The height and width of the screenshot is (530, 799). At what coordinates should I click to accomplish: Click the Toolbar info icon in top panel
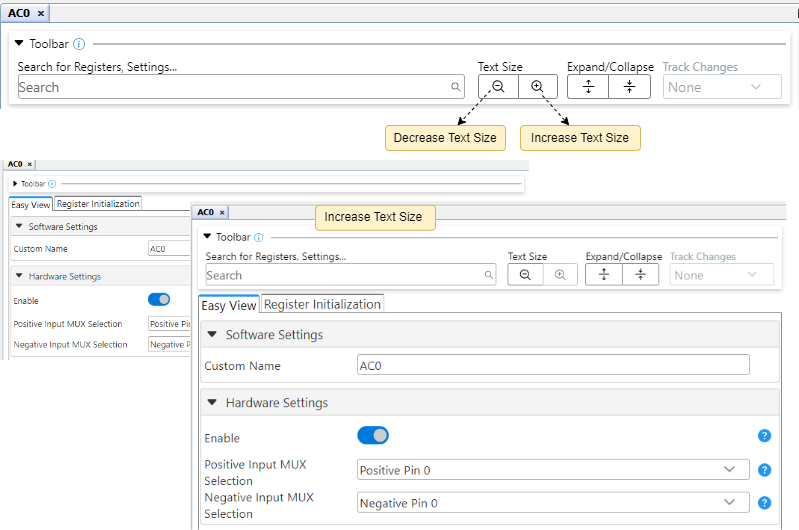pos(79,44)
